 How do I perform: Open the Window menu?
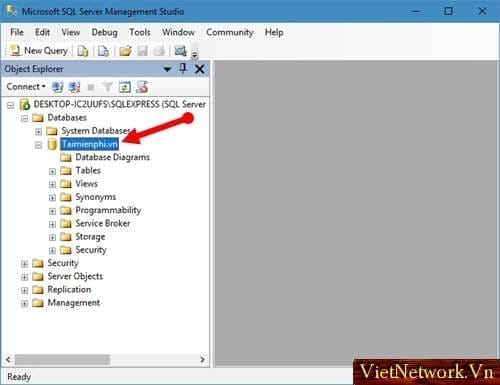[178, 32]
